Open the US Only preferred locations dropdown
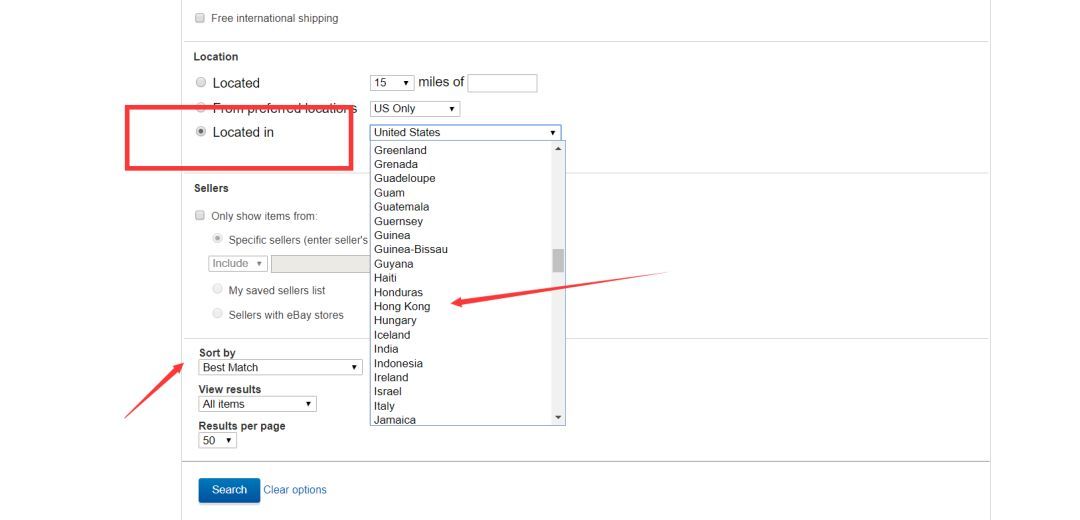Image resolution: width=1080 pixels, height=520 pixels. (x=415, y=108)
